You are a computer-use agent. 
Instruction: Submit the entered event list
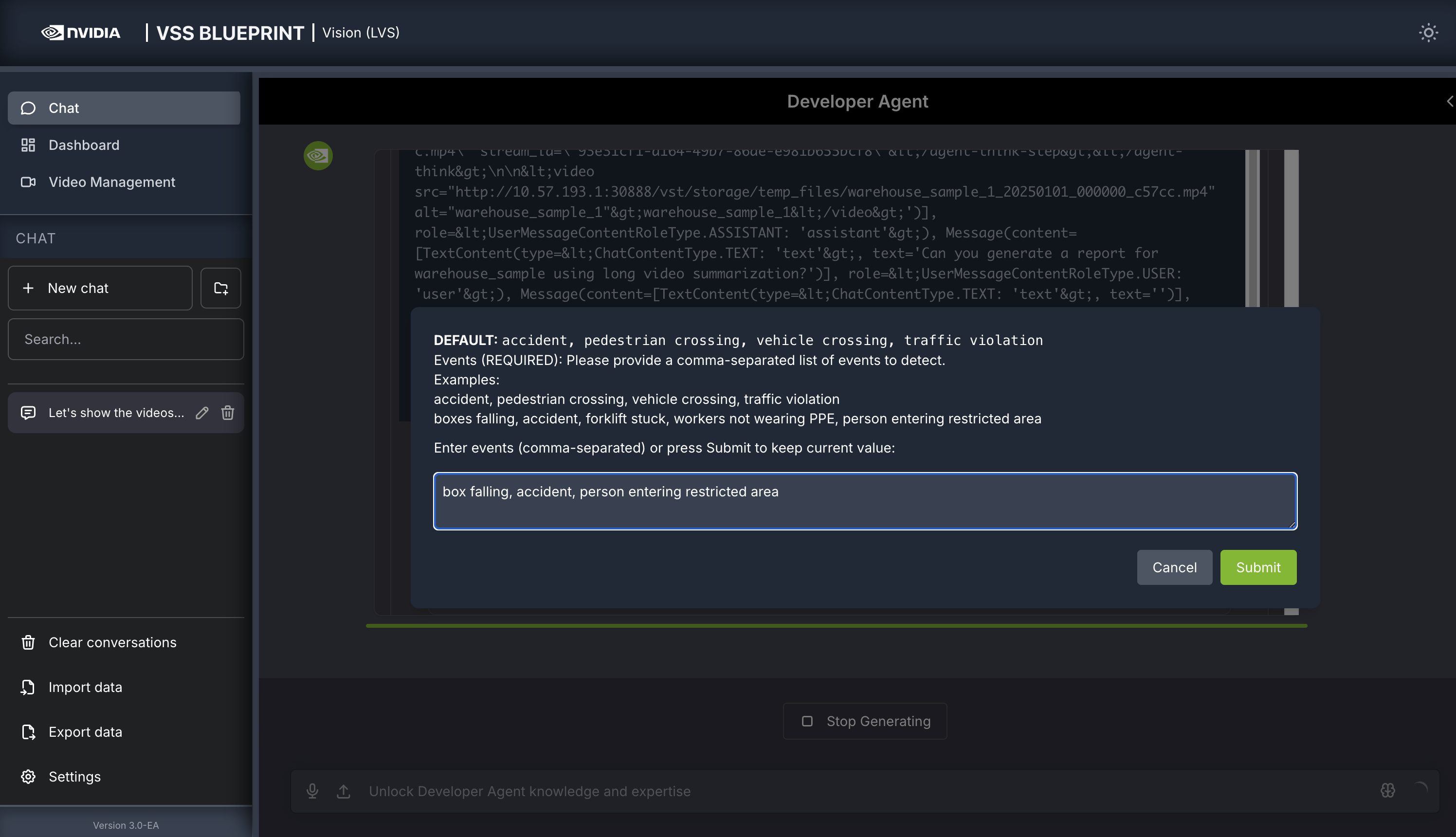[1257, 567]
